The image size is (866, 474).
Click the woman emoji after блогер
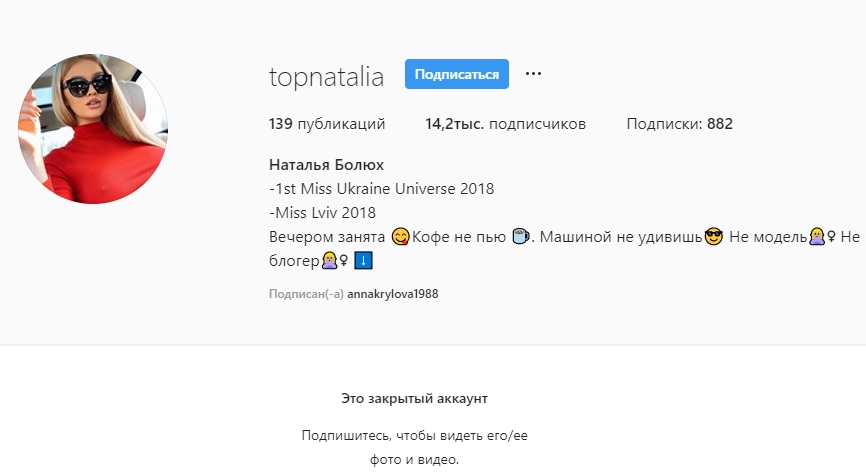tap(330, 260)
